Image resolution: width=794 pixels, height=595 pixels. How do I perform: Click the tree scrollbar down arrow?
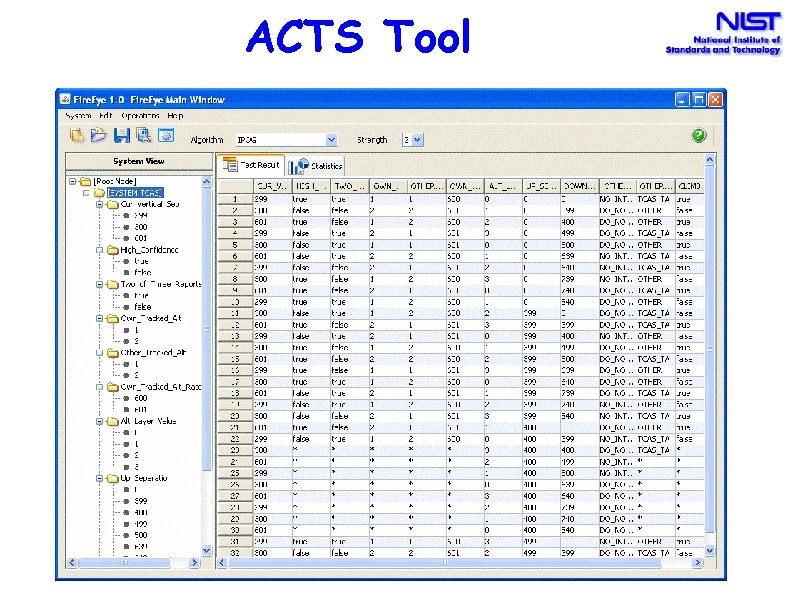[x=207, y=550]
